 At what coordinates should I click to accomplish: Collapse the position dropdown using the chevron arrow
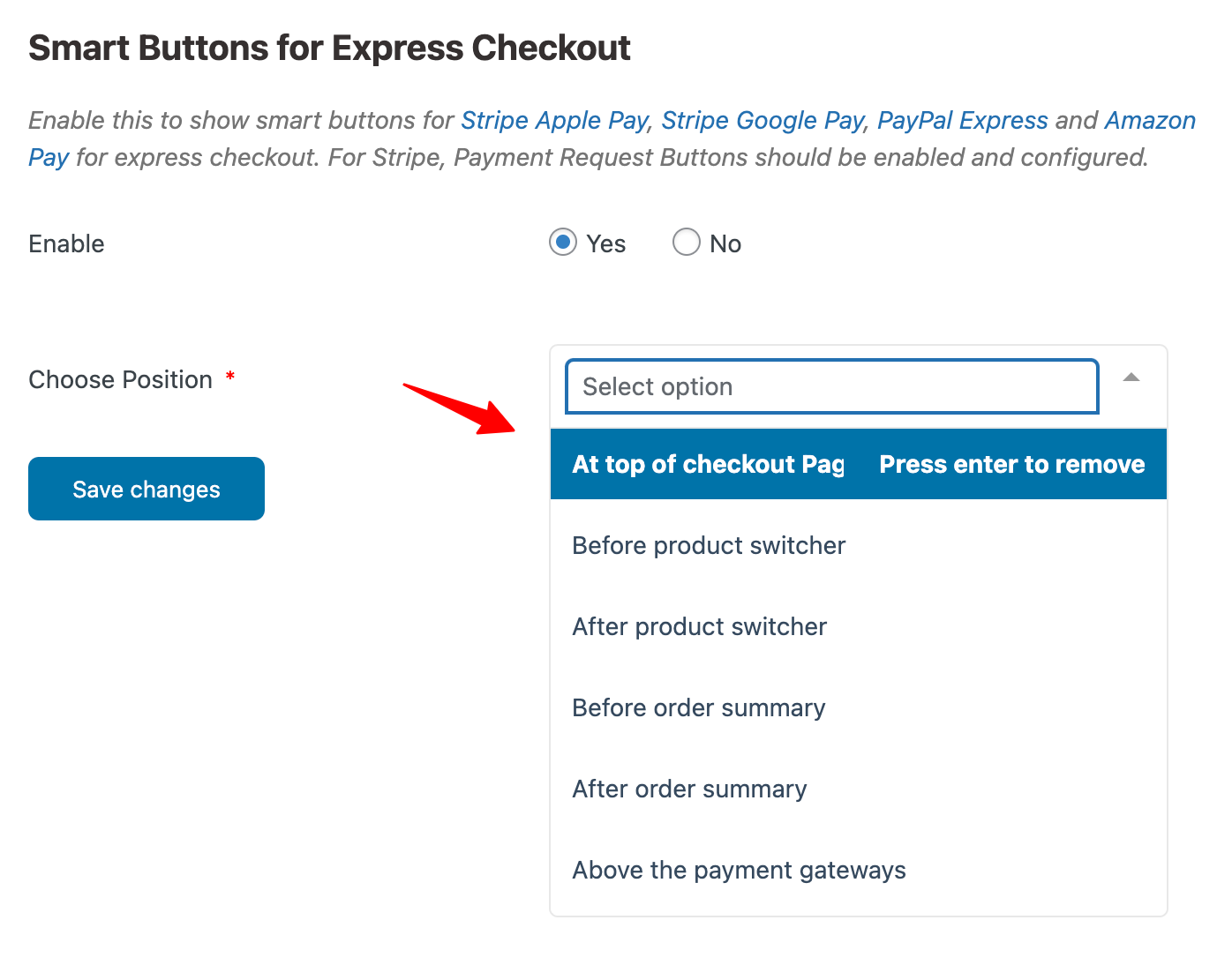pyautogui.click(x=1131, y=377)
